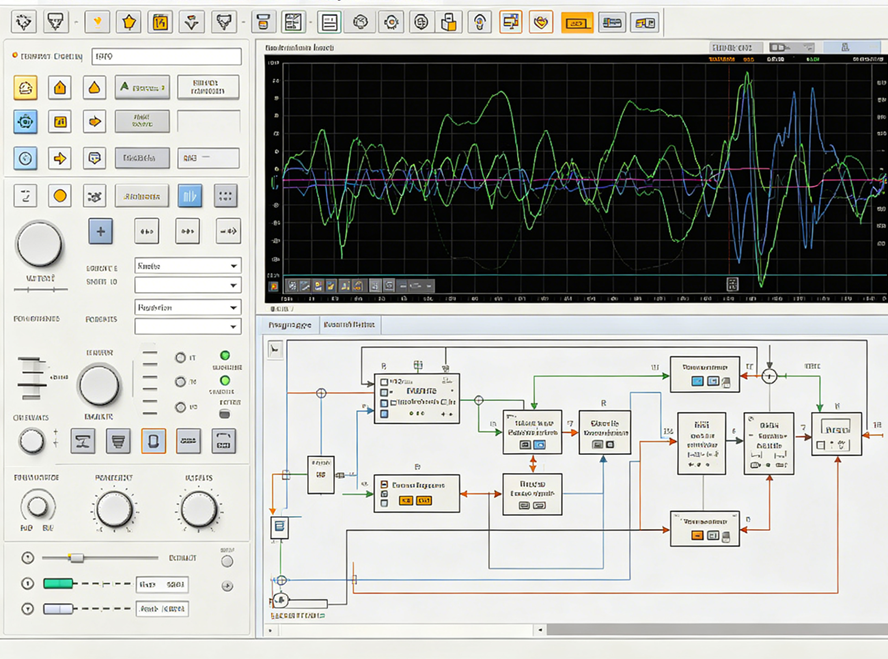Select the leftmost grey tab in the scope header
888x659 pixels.
click(x=735, y=48)
